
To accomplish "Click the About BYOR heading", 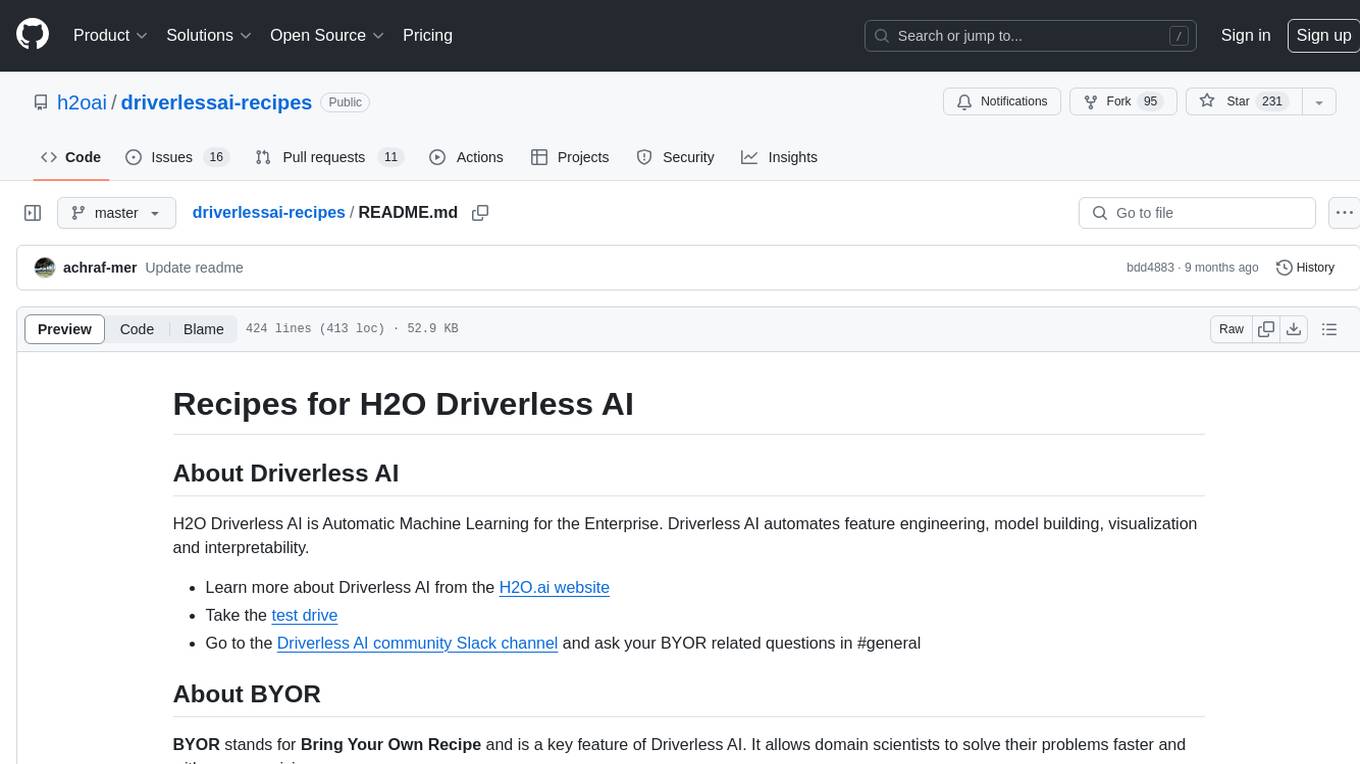I will tap(247, 694).
